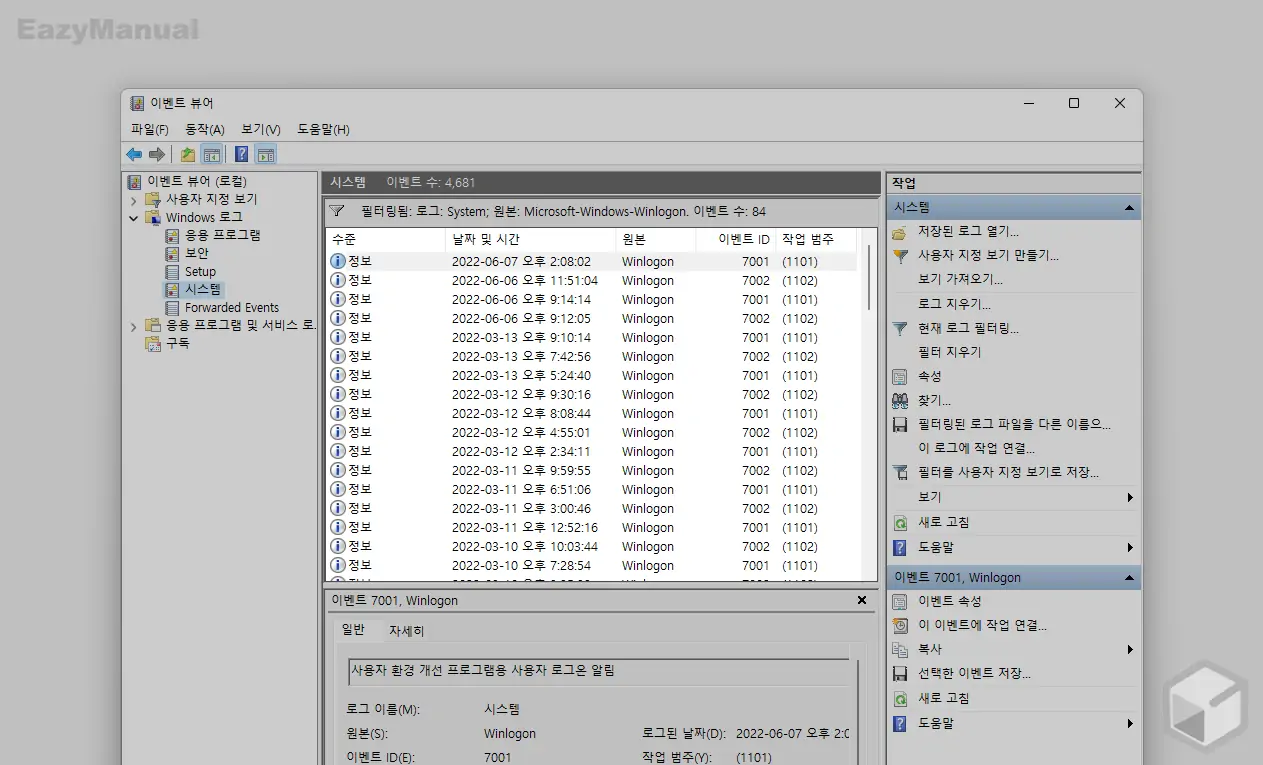Click the filter funnel icon above the event list
This screenshot has height=765, width=1263.
[337, 211]
